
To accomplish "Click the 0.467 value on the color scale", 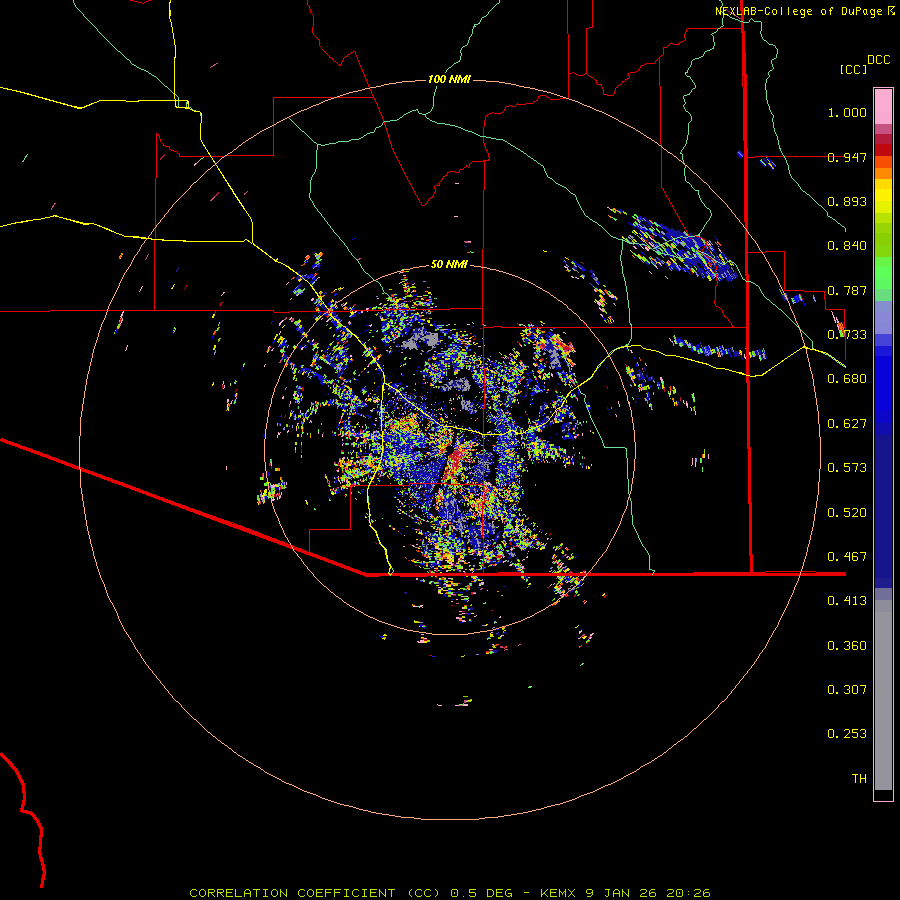I will pyautogui.click(x=847, y=557).
